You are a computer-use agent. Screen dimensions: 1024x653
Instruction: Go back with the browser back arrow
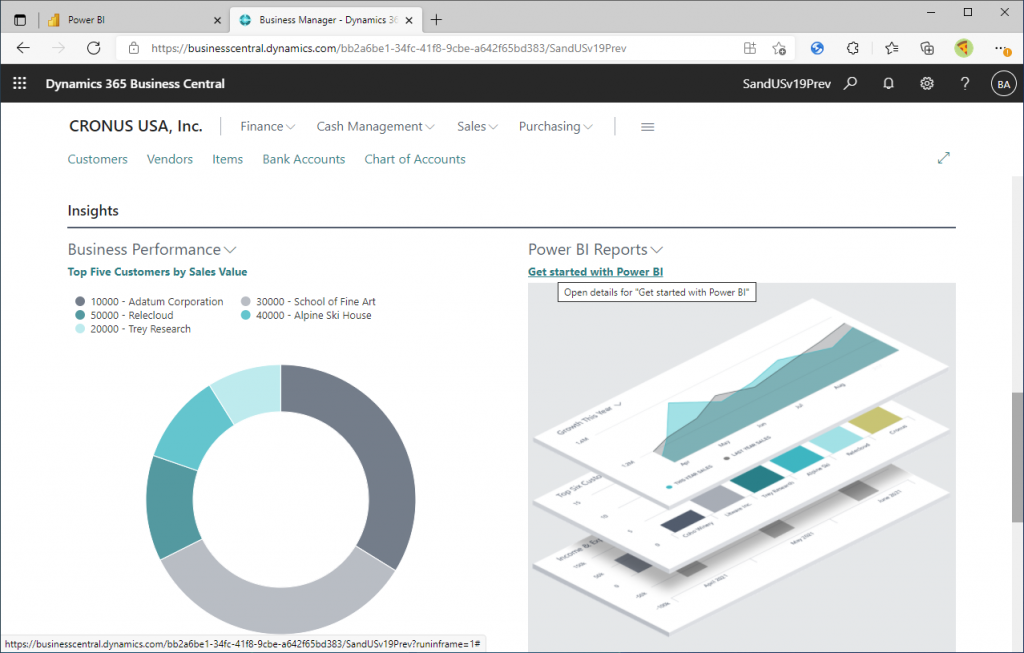pos(24,48)
